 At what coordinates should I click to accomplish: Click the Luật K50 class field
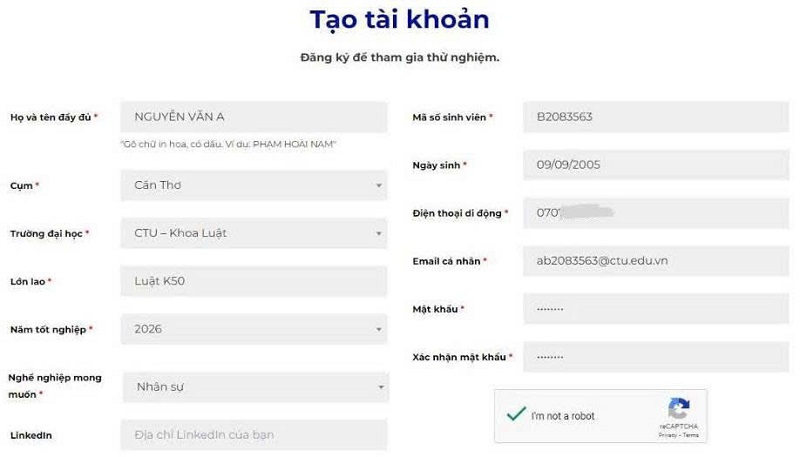click(254, 281)
